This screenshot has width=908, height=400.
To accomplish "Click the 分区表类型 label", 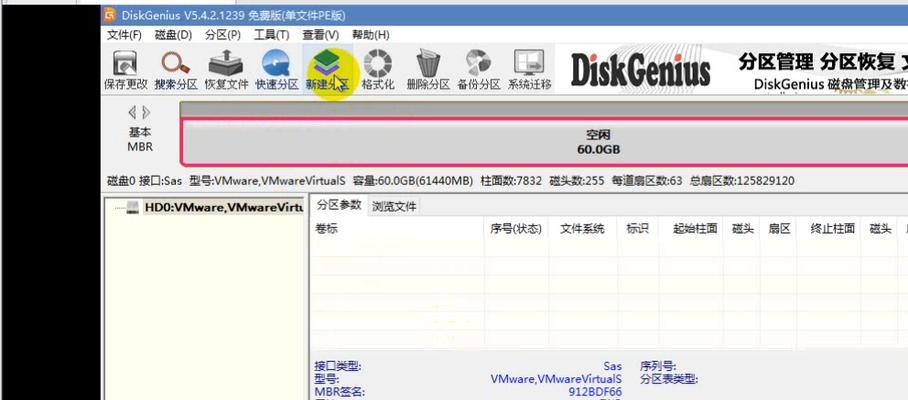I will click(669, 379).
